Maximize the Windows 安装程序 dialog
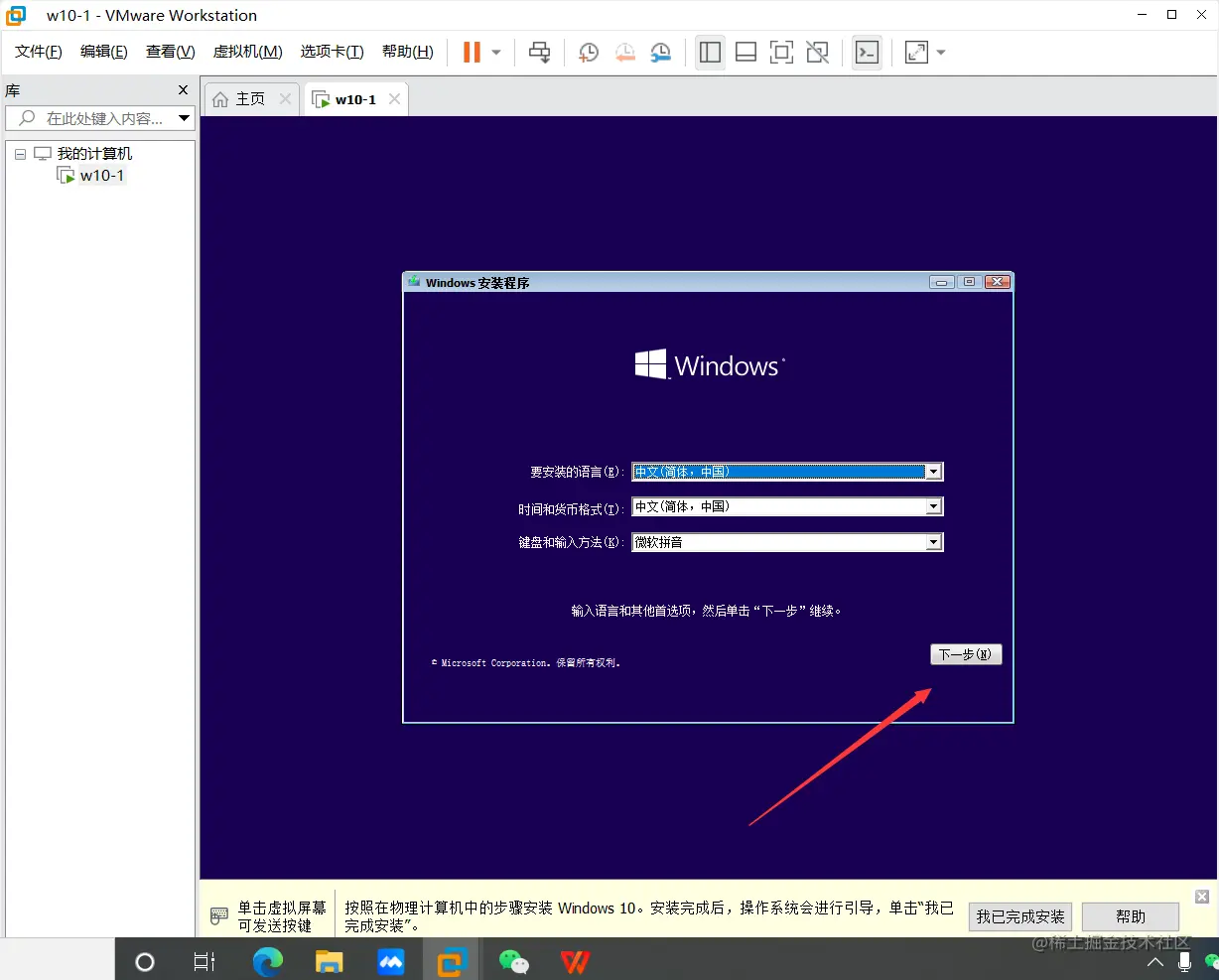1219x980 pixels. point(970,282)
